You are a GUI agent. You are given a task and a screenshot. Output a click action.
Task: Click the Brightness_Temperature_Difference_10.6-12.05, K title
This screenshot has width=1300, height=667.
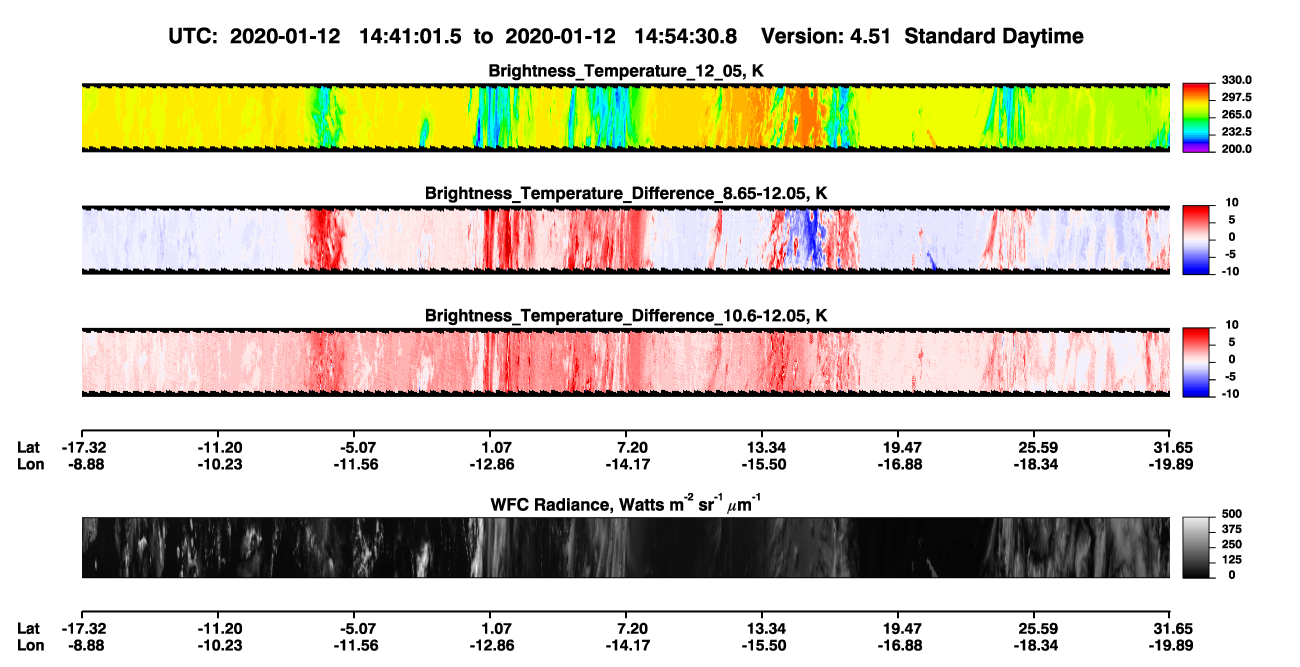[625, 316]
